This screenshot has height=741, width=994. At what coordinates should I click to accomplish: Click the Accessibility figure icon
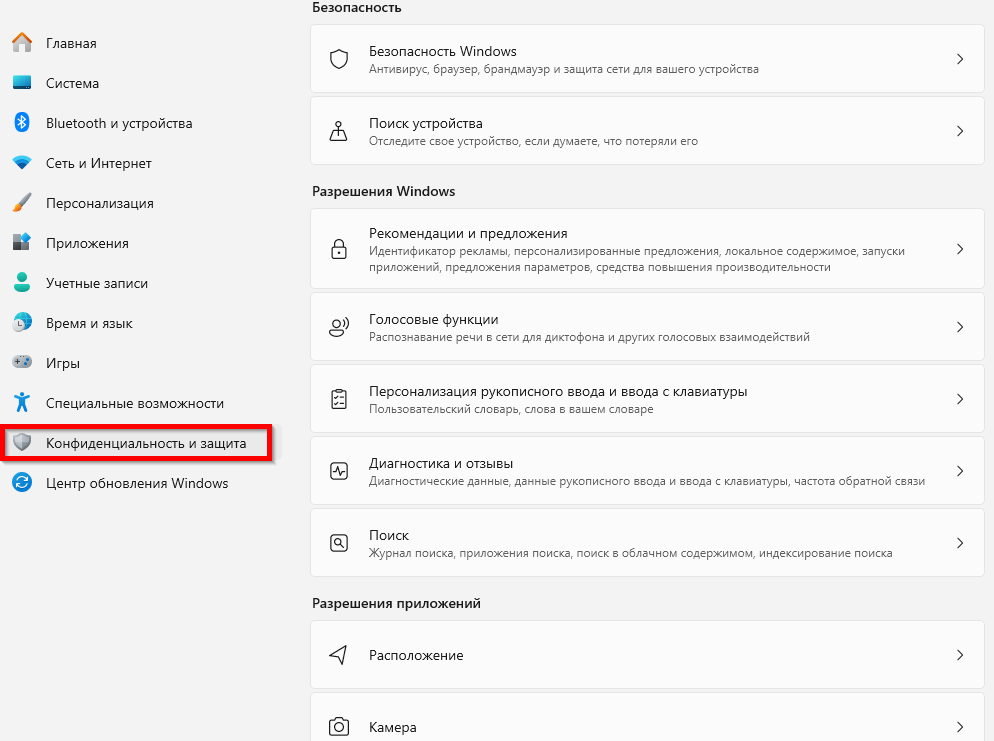pyautogui.click(x=22, y=403)
